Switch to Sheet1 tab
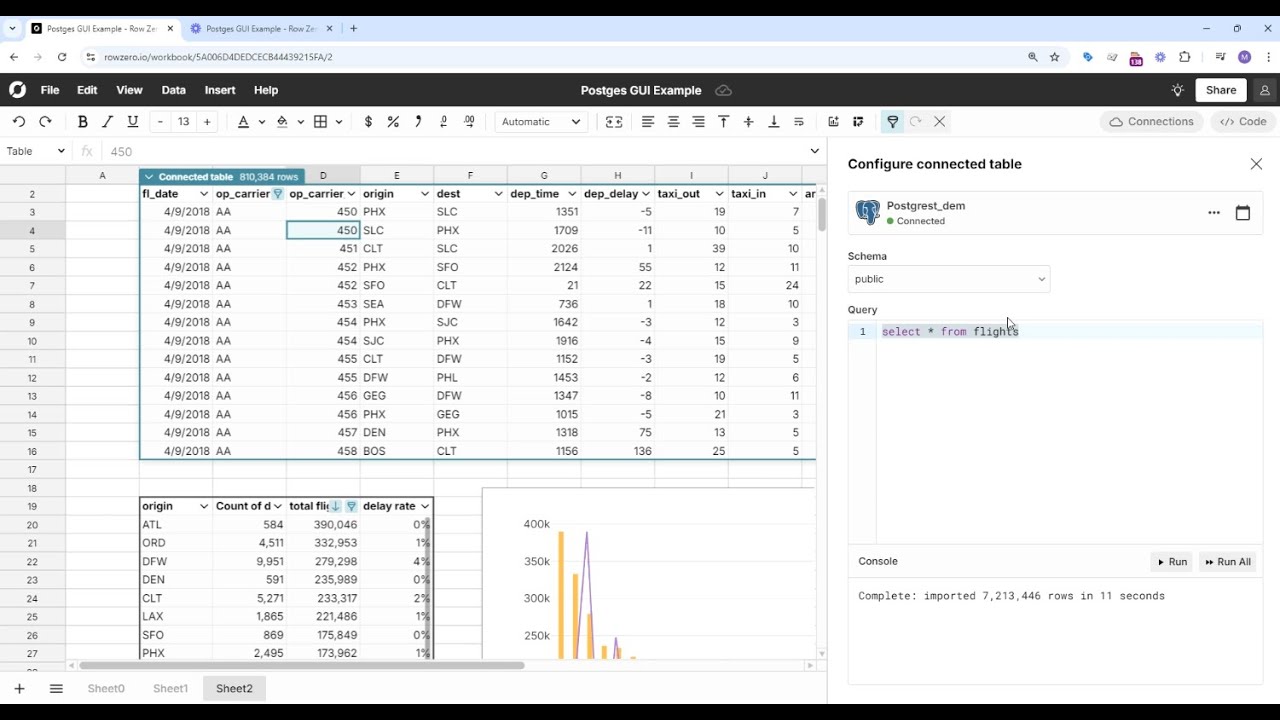This screenshot has width=1280, height=720. [x=170, y=688]
